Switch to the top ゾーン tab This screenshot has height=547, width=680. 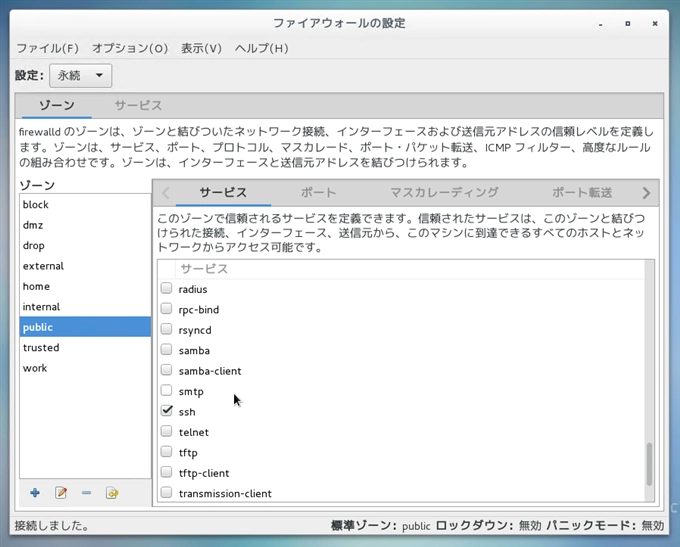pos(57,105)
